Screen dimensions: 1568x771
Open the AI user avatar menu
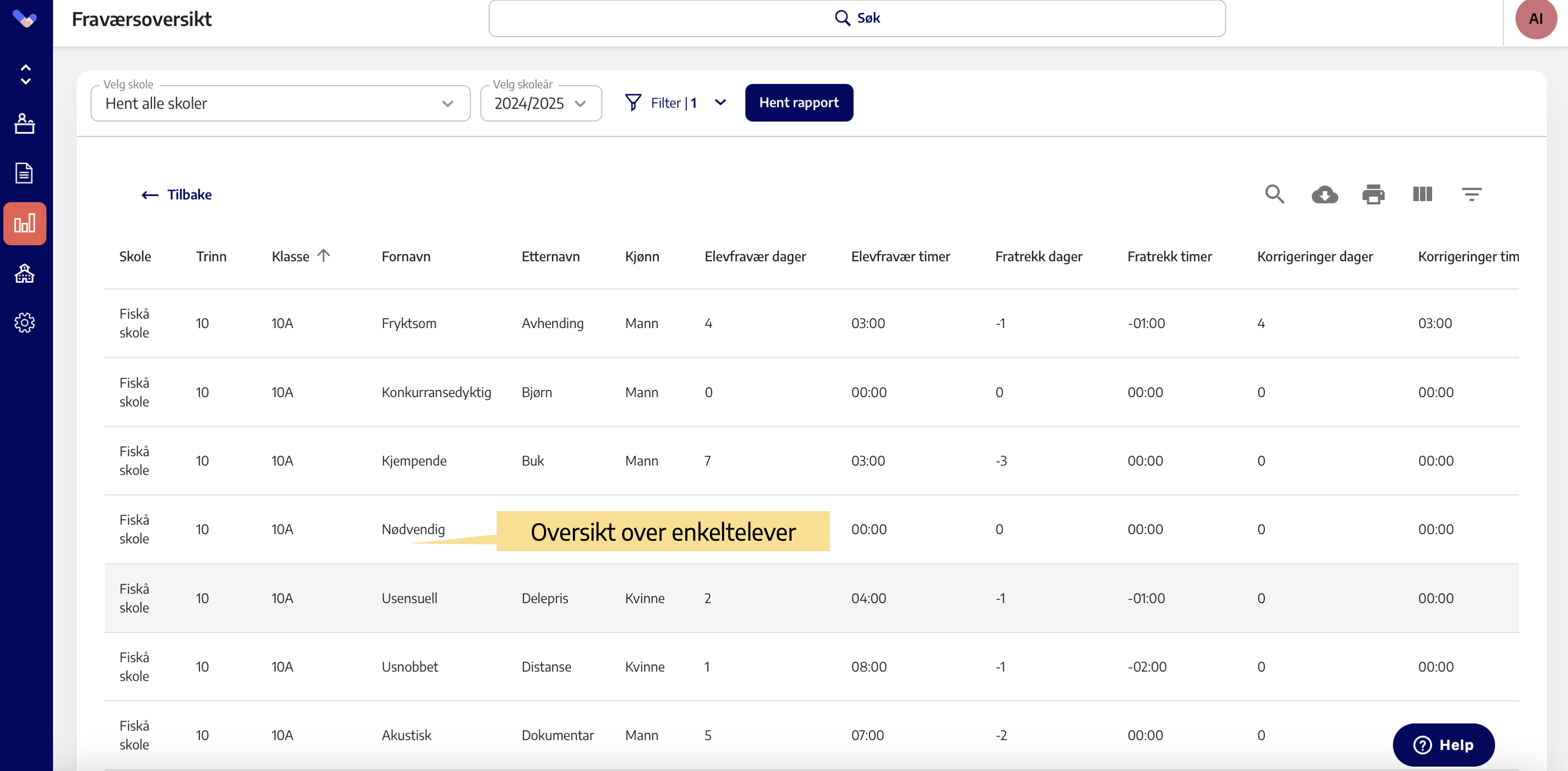[x=1535, y=19]
